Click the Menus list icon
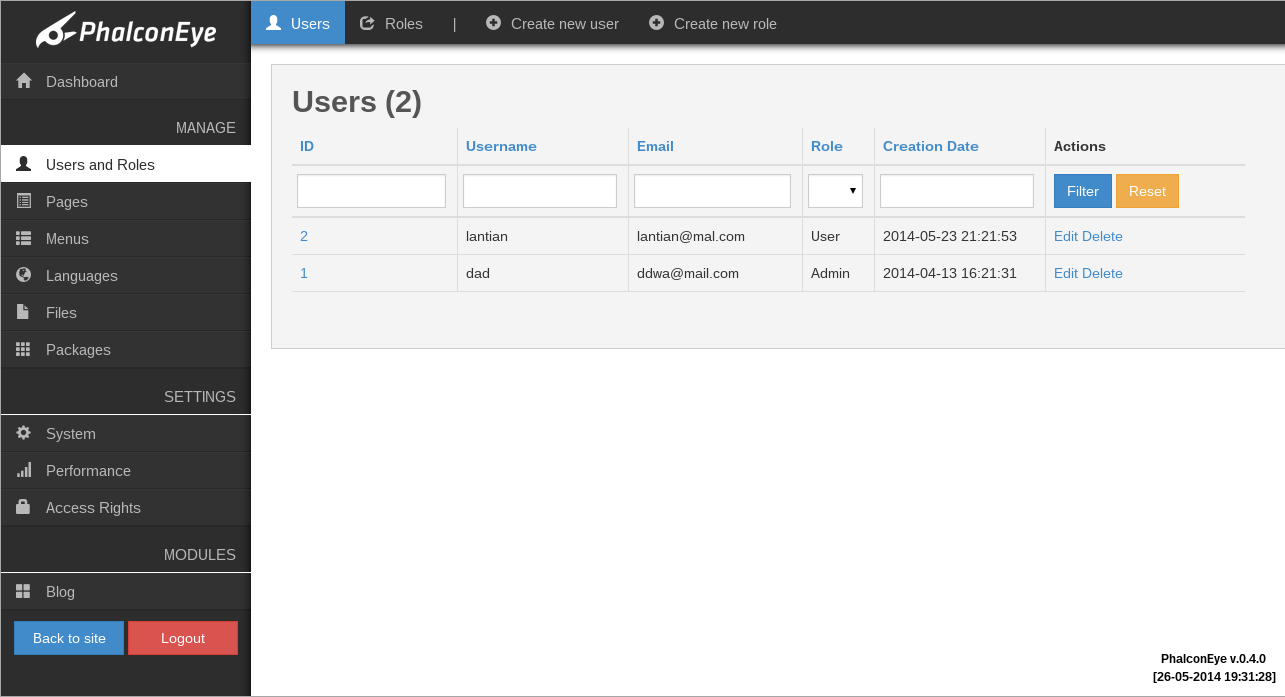The height and width of the screenshot is (697, 1285). pos(24,238)
